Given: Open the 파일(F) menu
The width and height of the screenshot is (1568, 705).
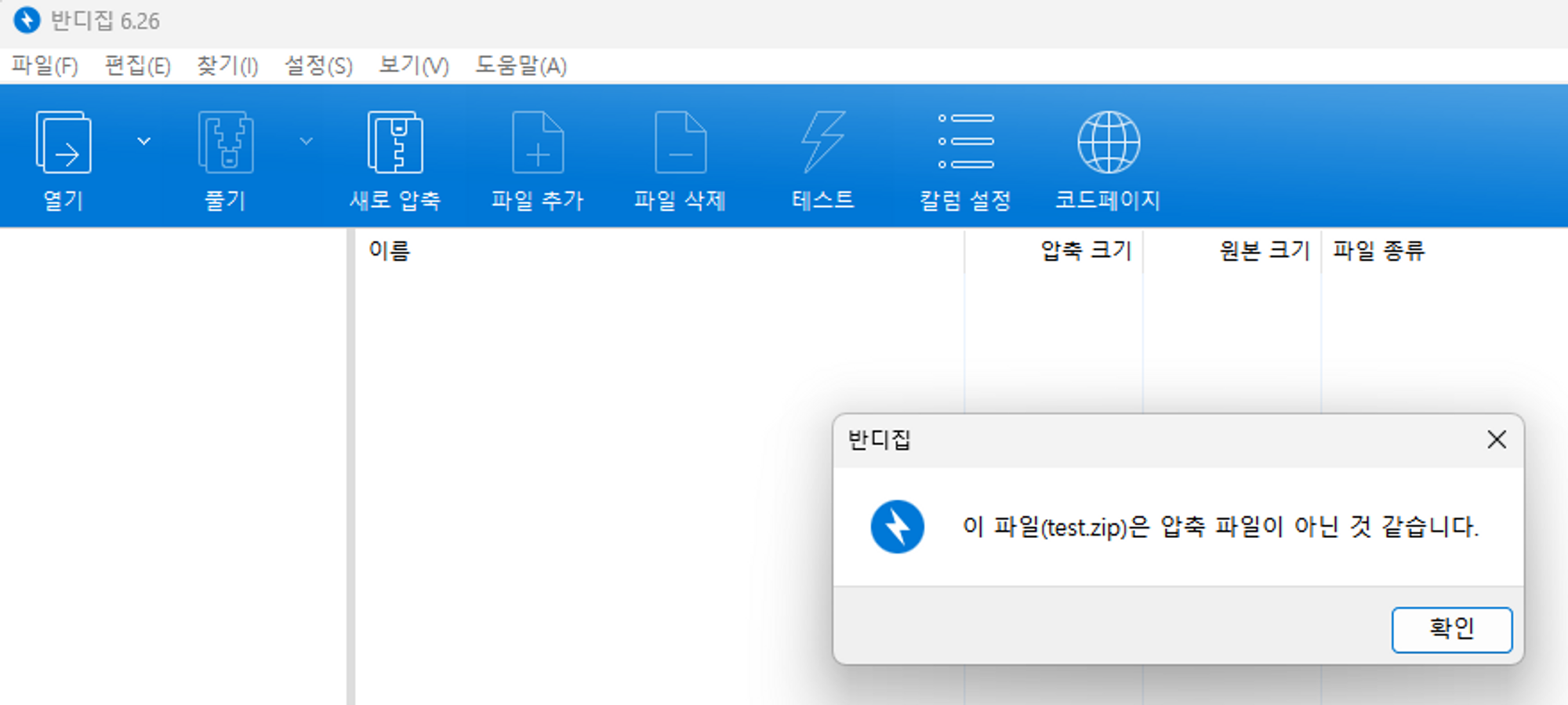Looking at the screenshot, I should [x=45, y=66].
